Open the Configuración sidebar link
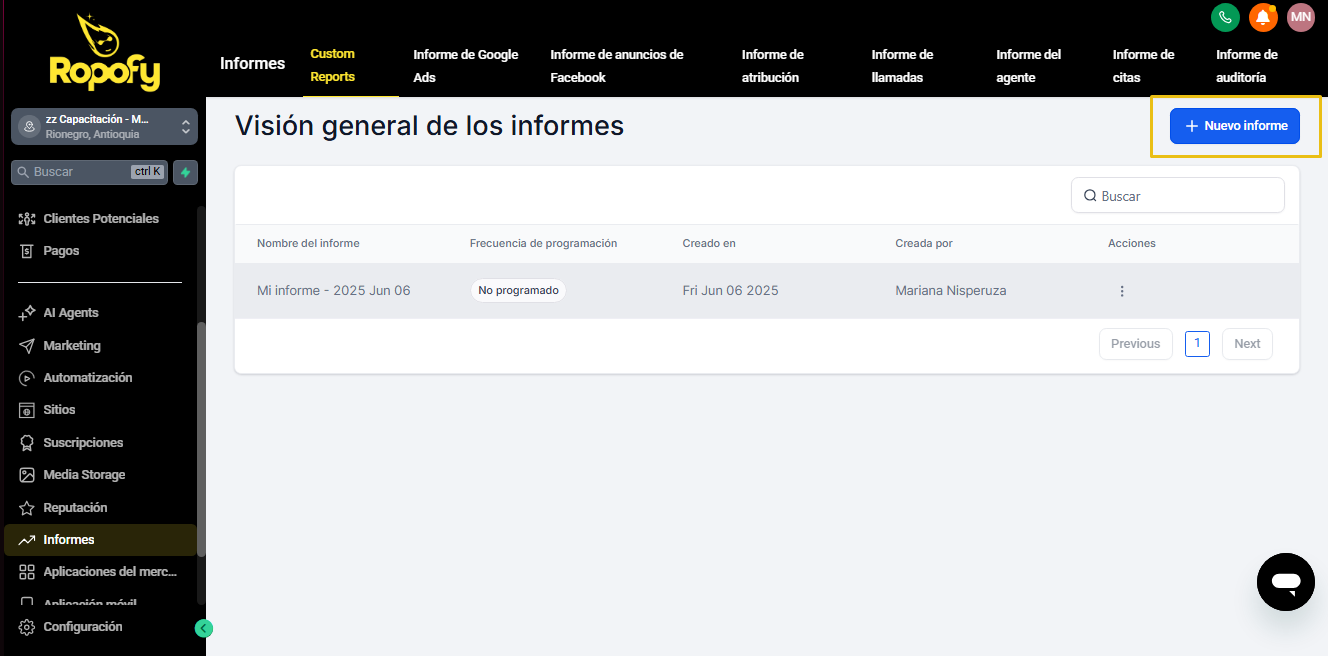The image size is (1328, 656). (83, 627)
